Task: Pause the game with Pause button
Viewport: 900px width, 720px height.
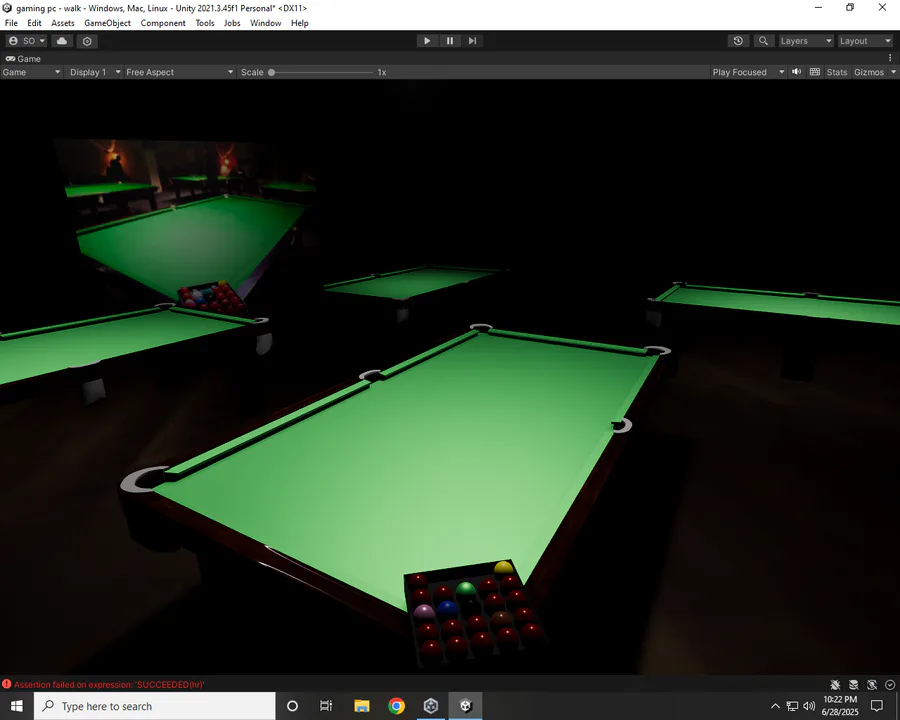Action: point(449,41)
